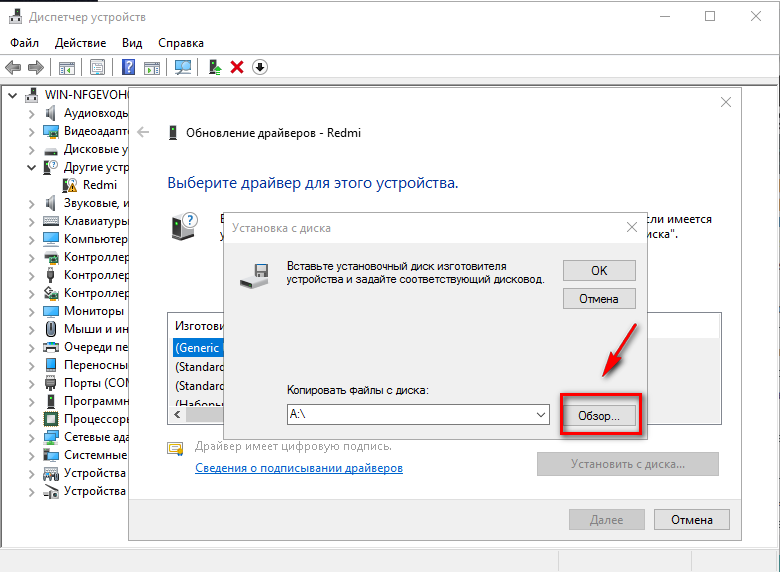
Task: Click the update driver green arrow icon
Action: (215, 67)
